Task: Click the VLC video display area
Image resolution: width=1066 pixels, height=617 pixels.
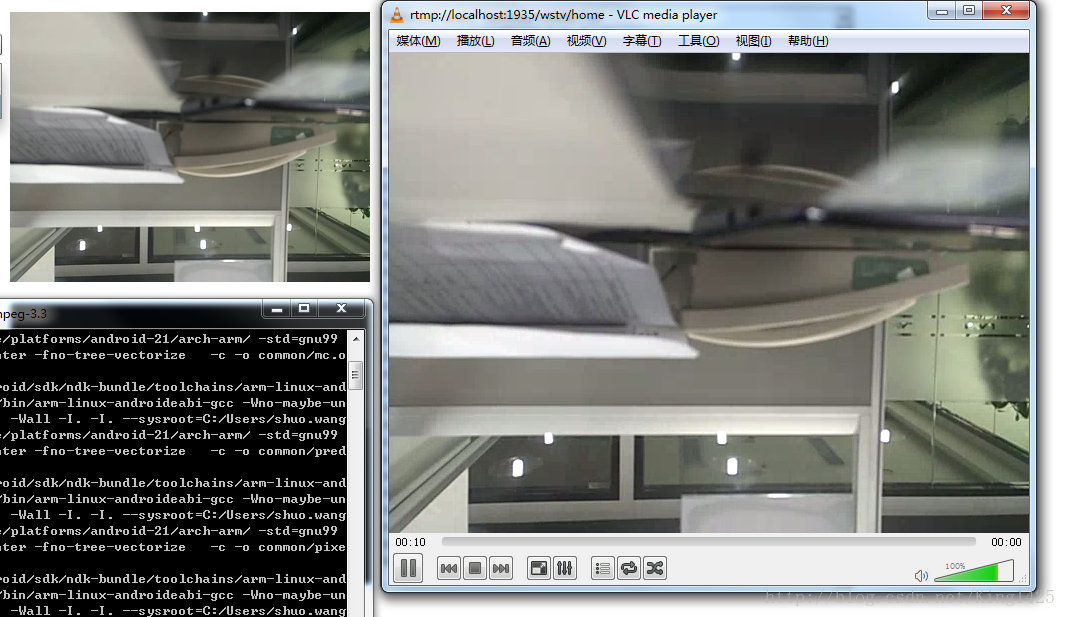Action: click(709, 293)
